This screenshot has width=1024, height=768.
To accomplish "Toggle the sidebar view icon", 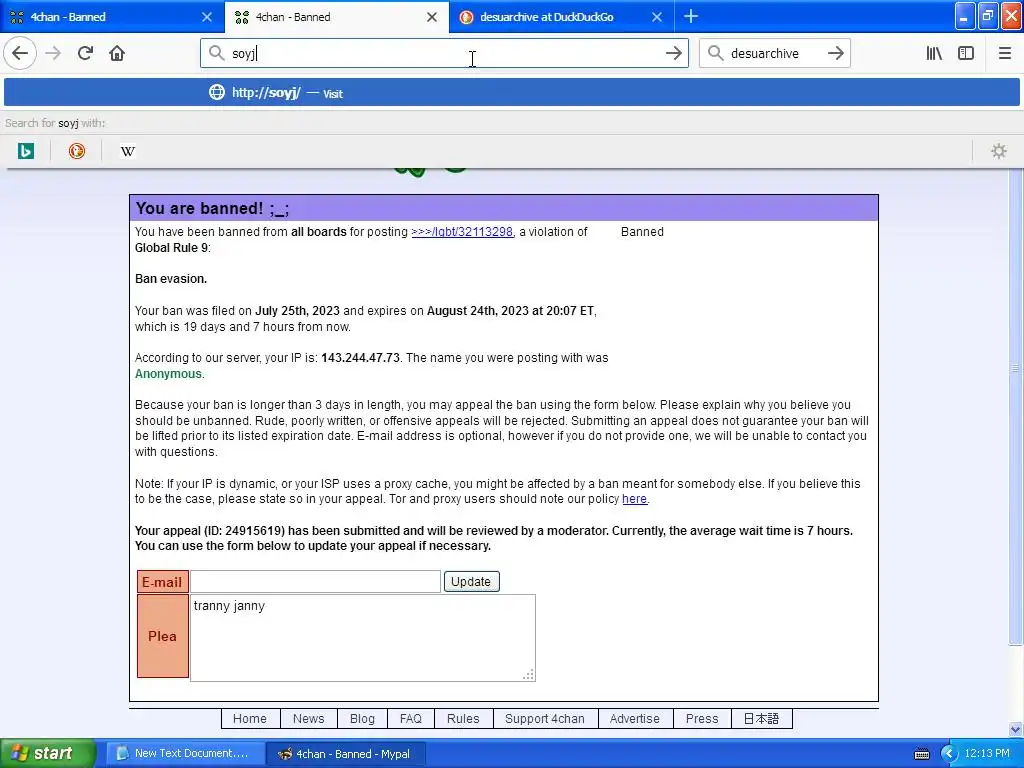I will tap(966, 53).
